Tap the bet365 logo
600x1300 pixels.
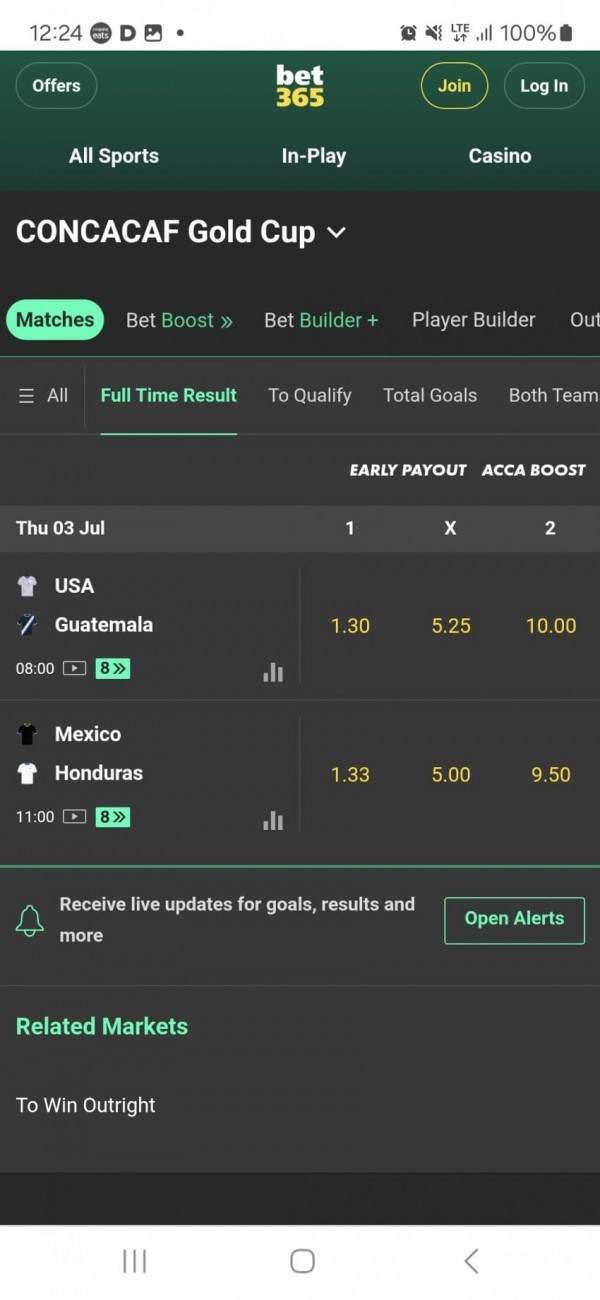[x=300, y=86]
